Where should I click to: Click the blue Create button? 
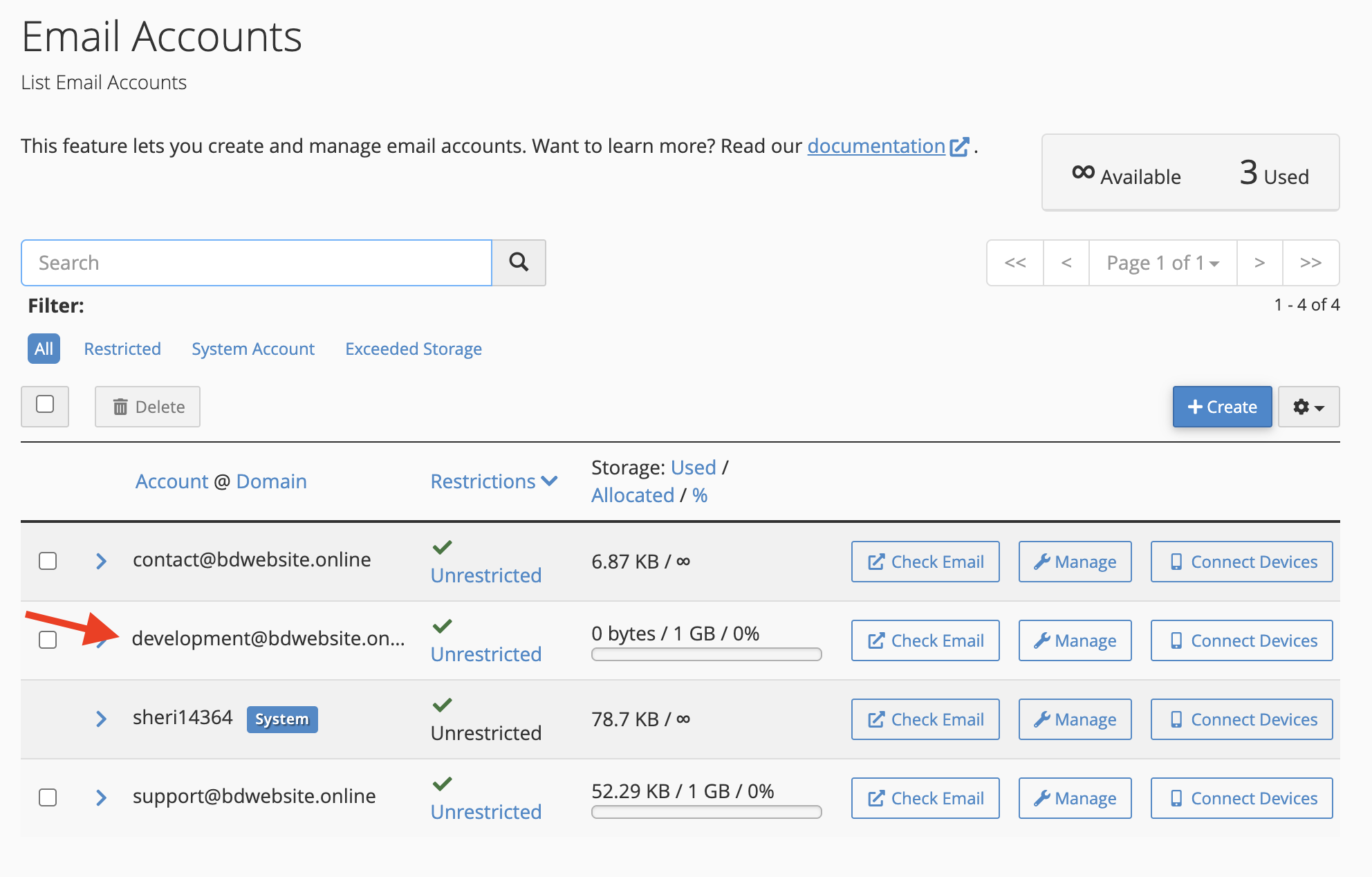click(1222, 407)
